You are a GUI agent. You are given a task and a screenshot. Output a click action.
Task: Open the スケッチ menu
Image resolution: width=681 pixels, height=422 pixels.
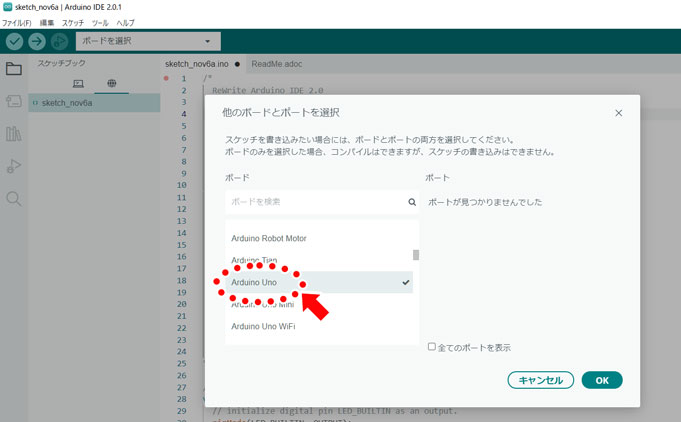(x=73, y=23)
